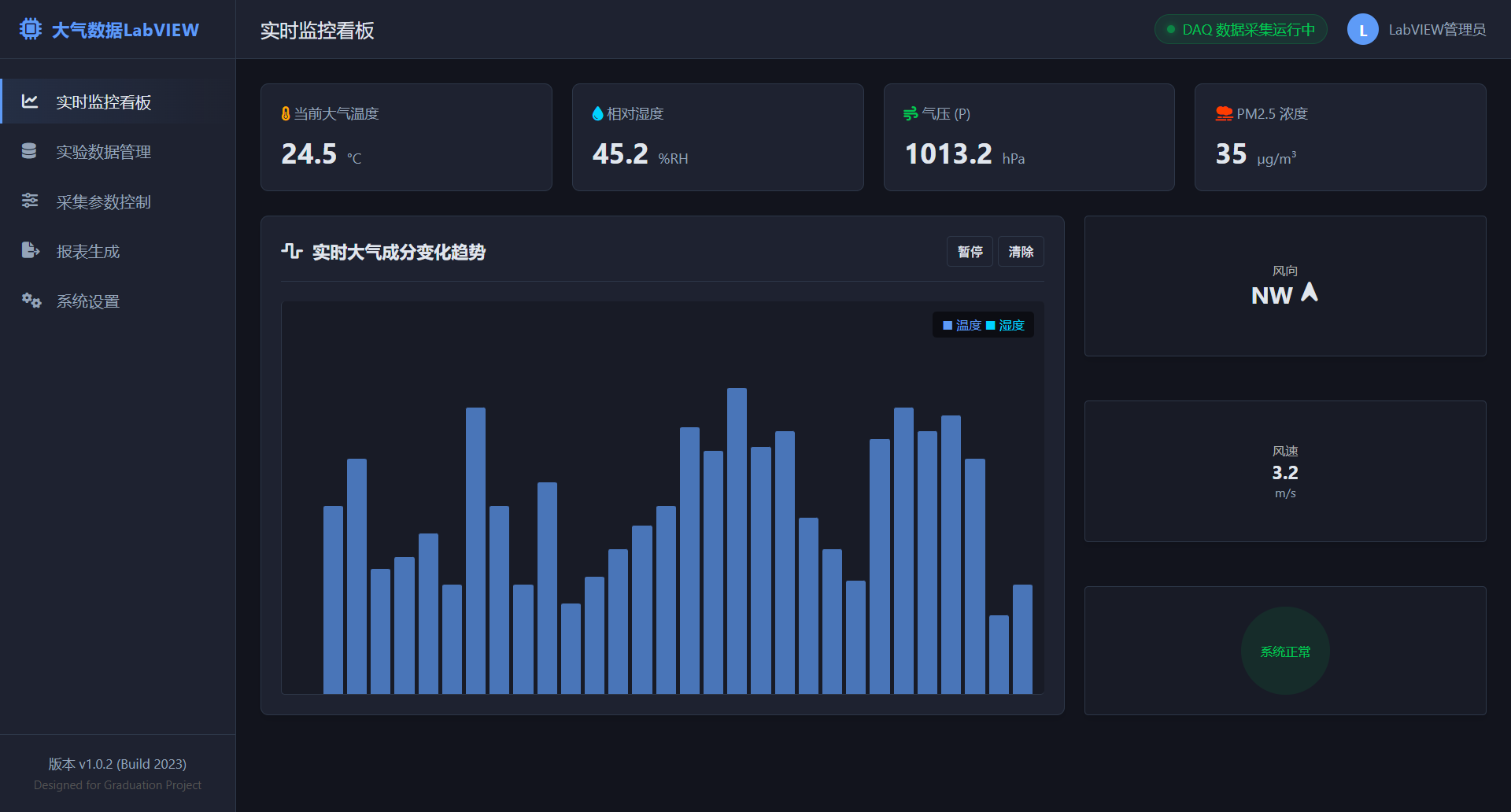Image resolution: width=1511 pixels, height=812 pixels.
Task: Click the gears icon for 系统设置
Action: coord(31,301)
